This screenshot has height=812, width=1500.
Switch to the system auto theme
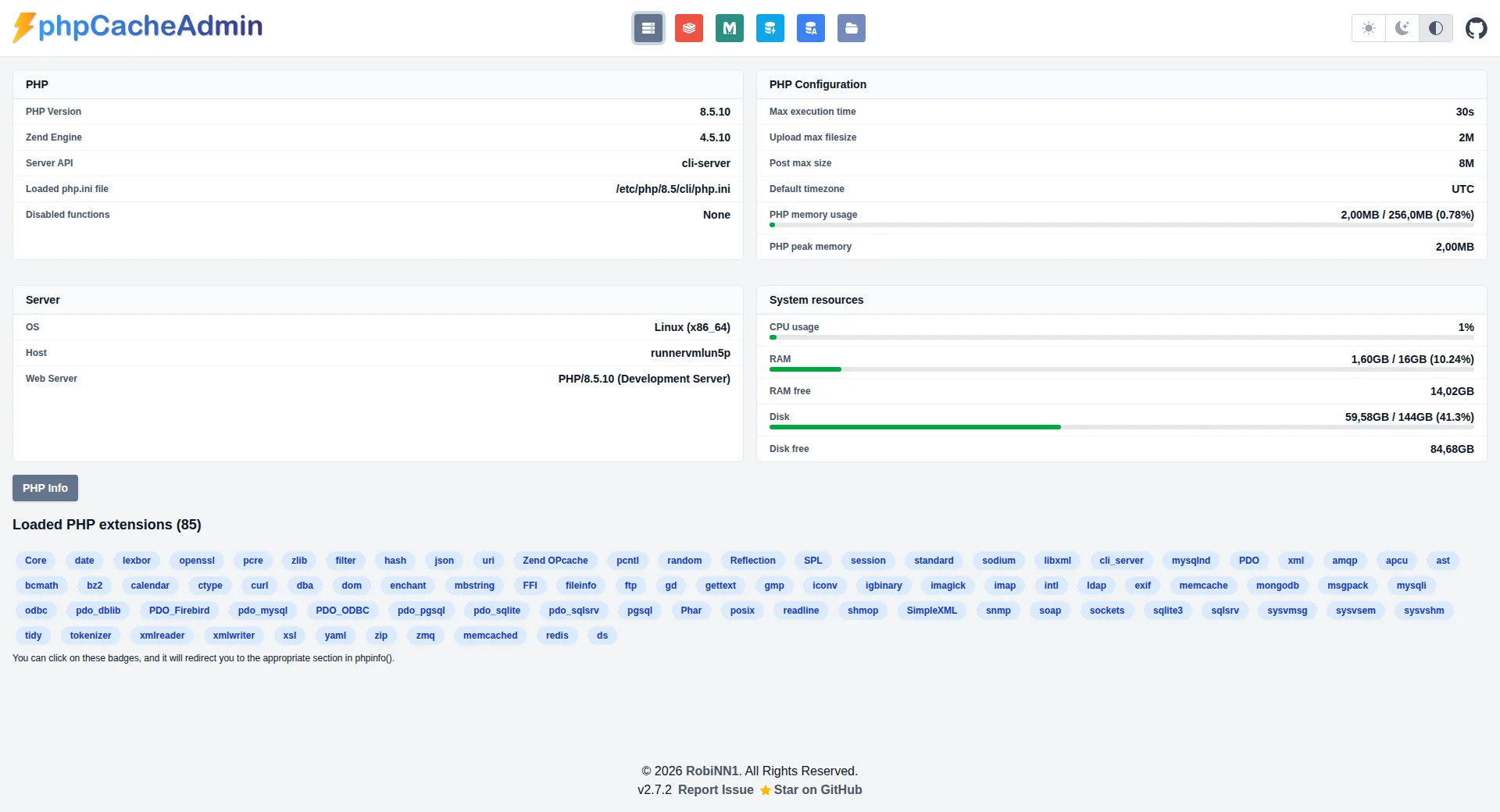coord(1436,28)
